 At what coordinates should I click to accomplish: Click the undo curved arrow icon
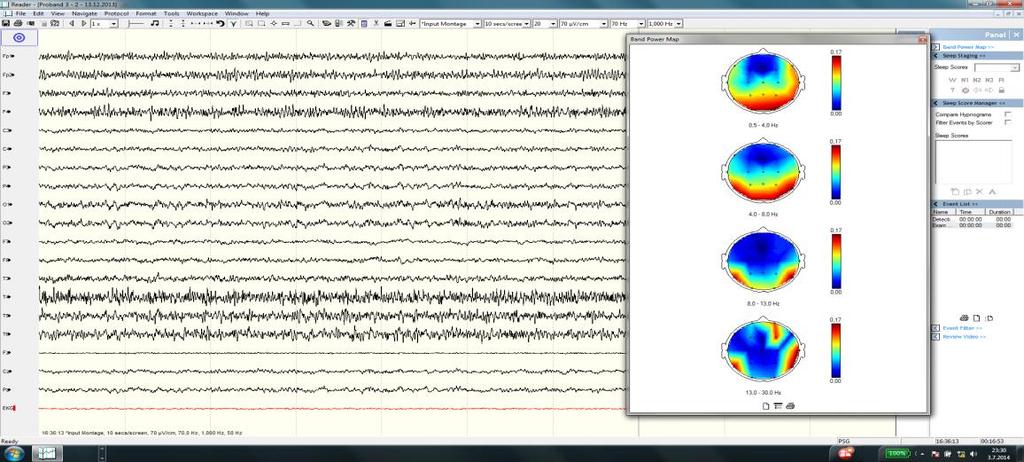(x=221, y=24)
